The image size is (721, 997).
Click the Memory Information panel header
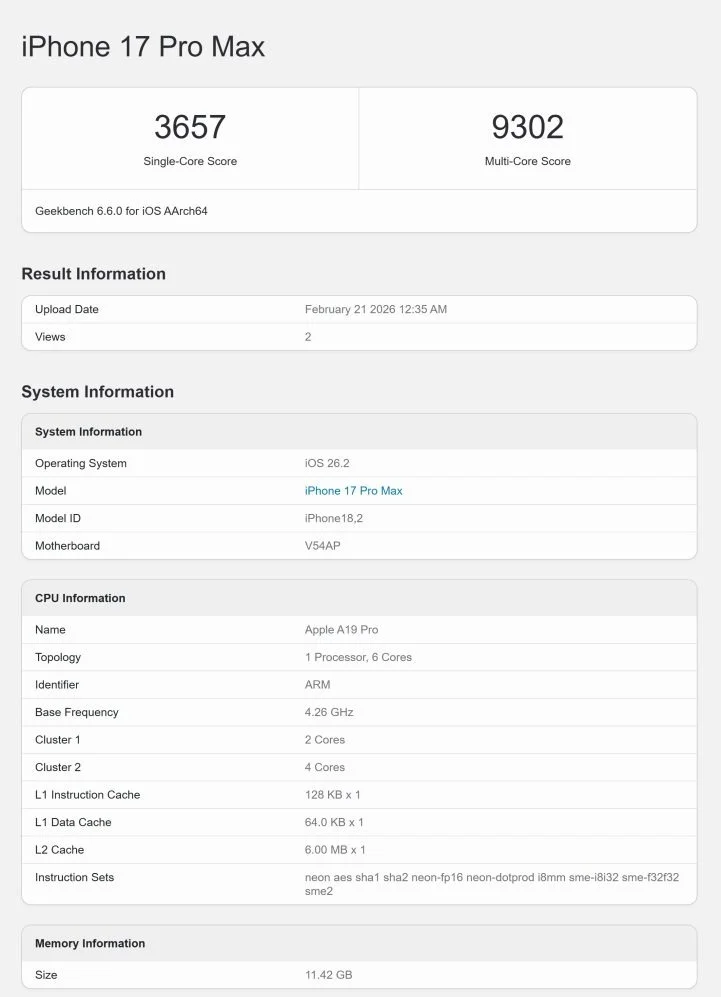[88, 942]
